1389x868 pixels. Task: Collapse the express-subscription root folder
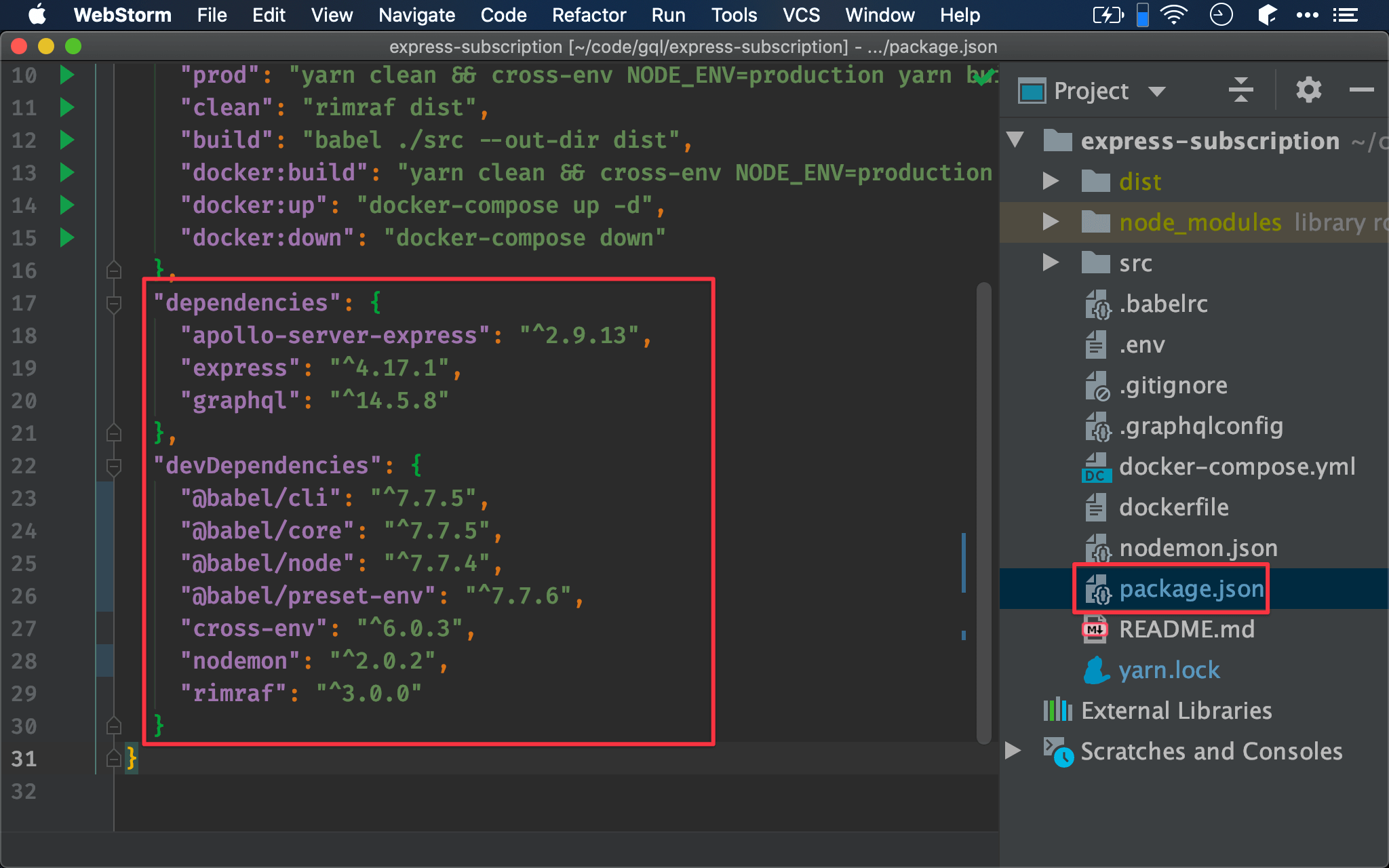tap(1015, 140)
